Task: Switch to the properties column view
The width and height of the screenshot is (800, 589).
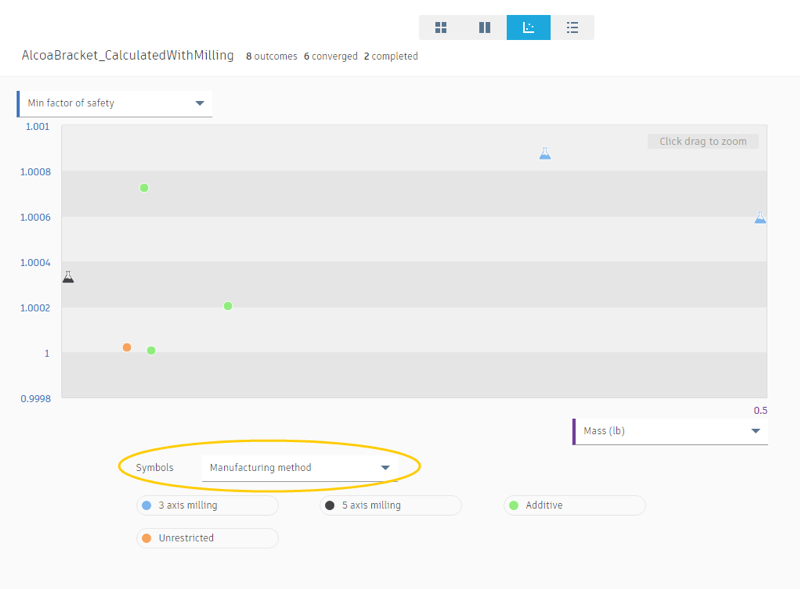Action: coord(485,27)
